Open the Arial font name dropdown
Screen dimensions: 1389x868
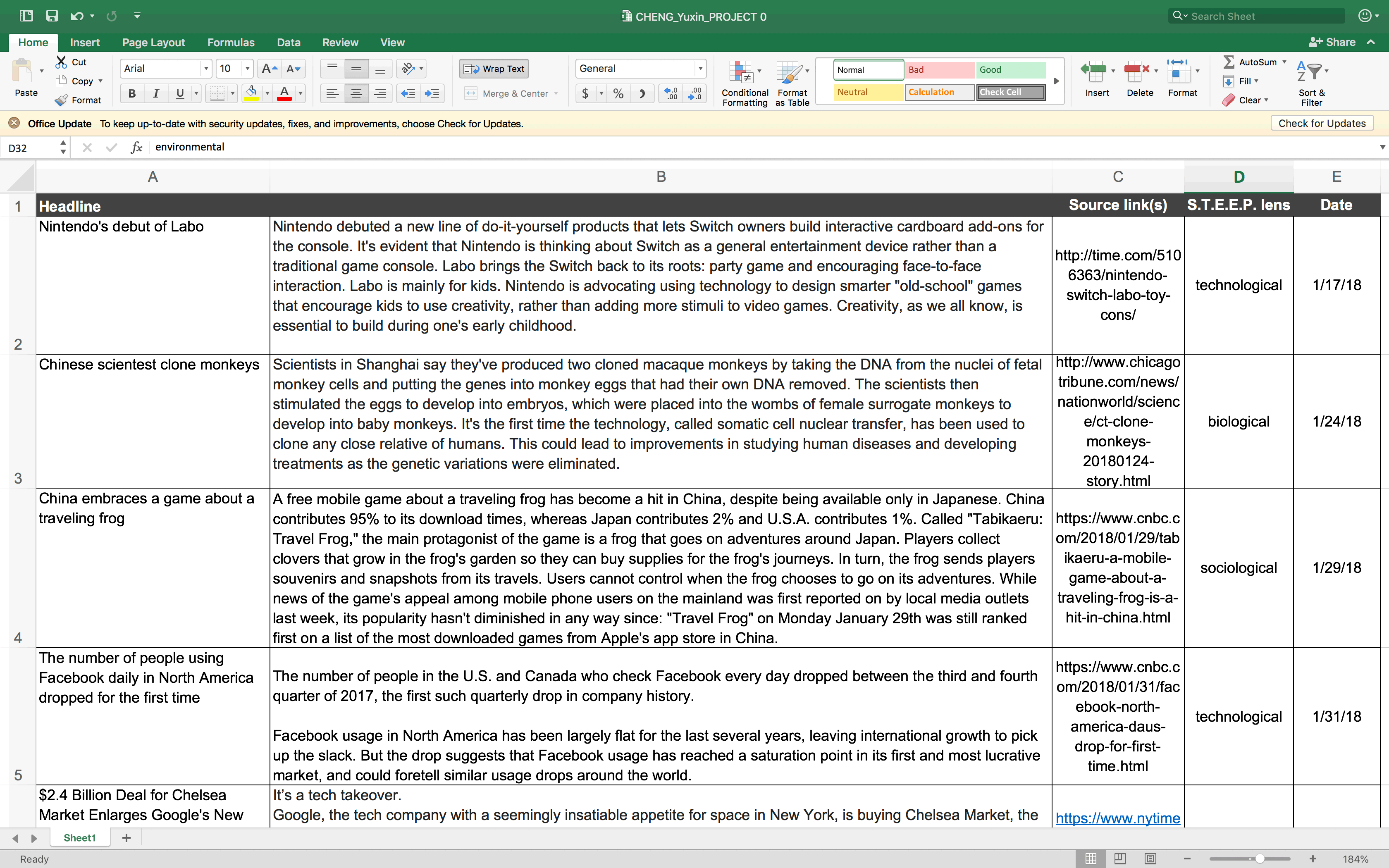coord(205,69)
